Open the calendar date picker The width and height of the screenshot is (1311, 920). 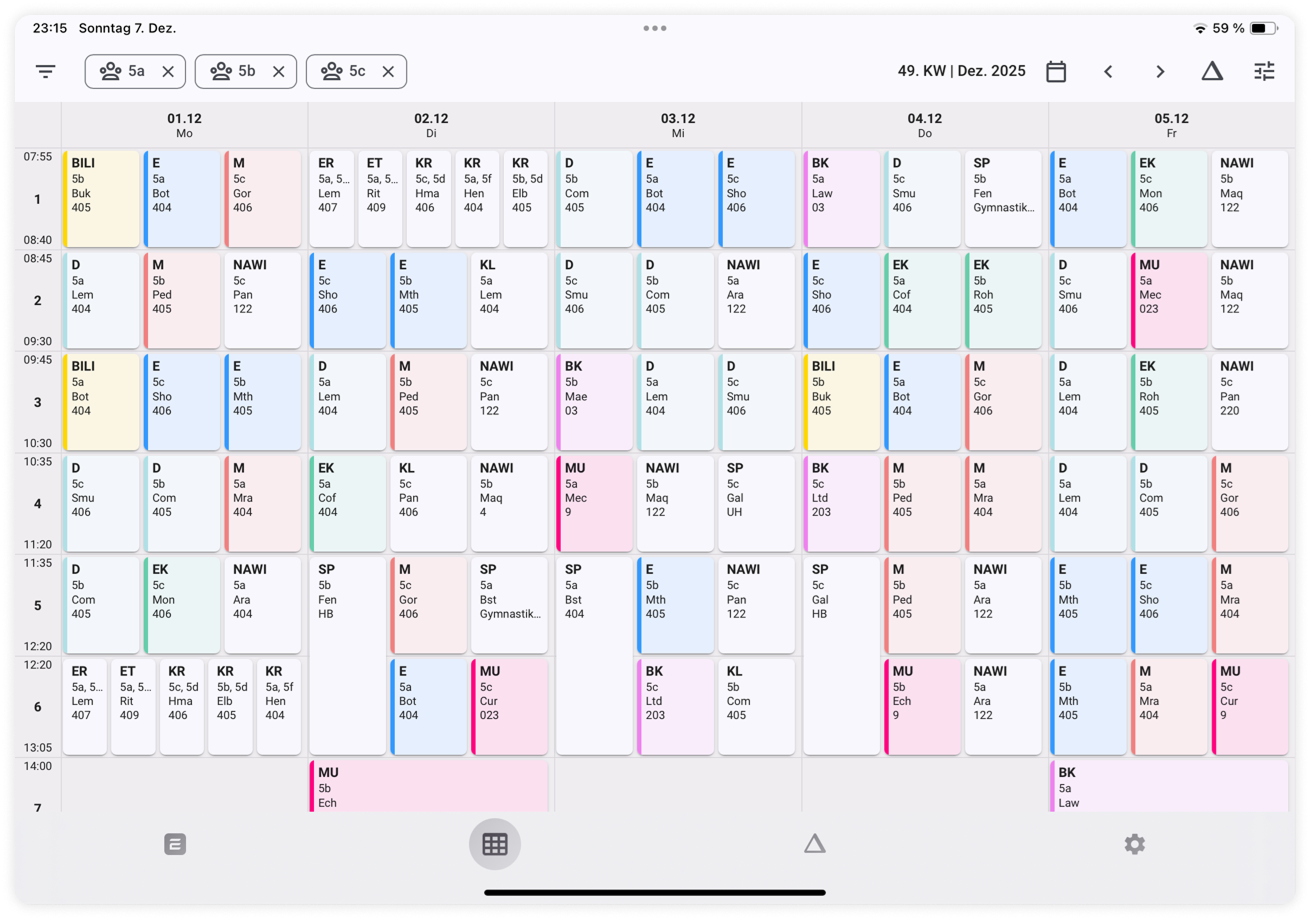coord(1056,72)
